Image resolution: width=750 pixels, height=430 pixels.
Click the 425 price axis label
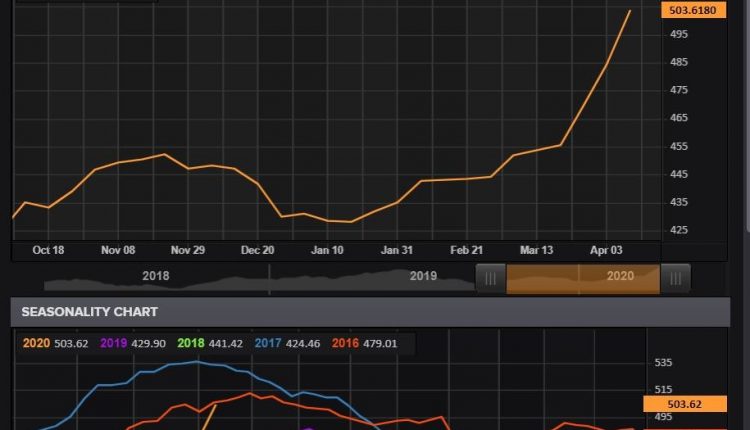[679, 230]
